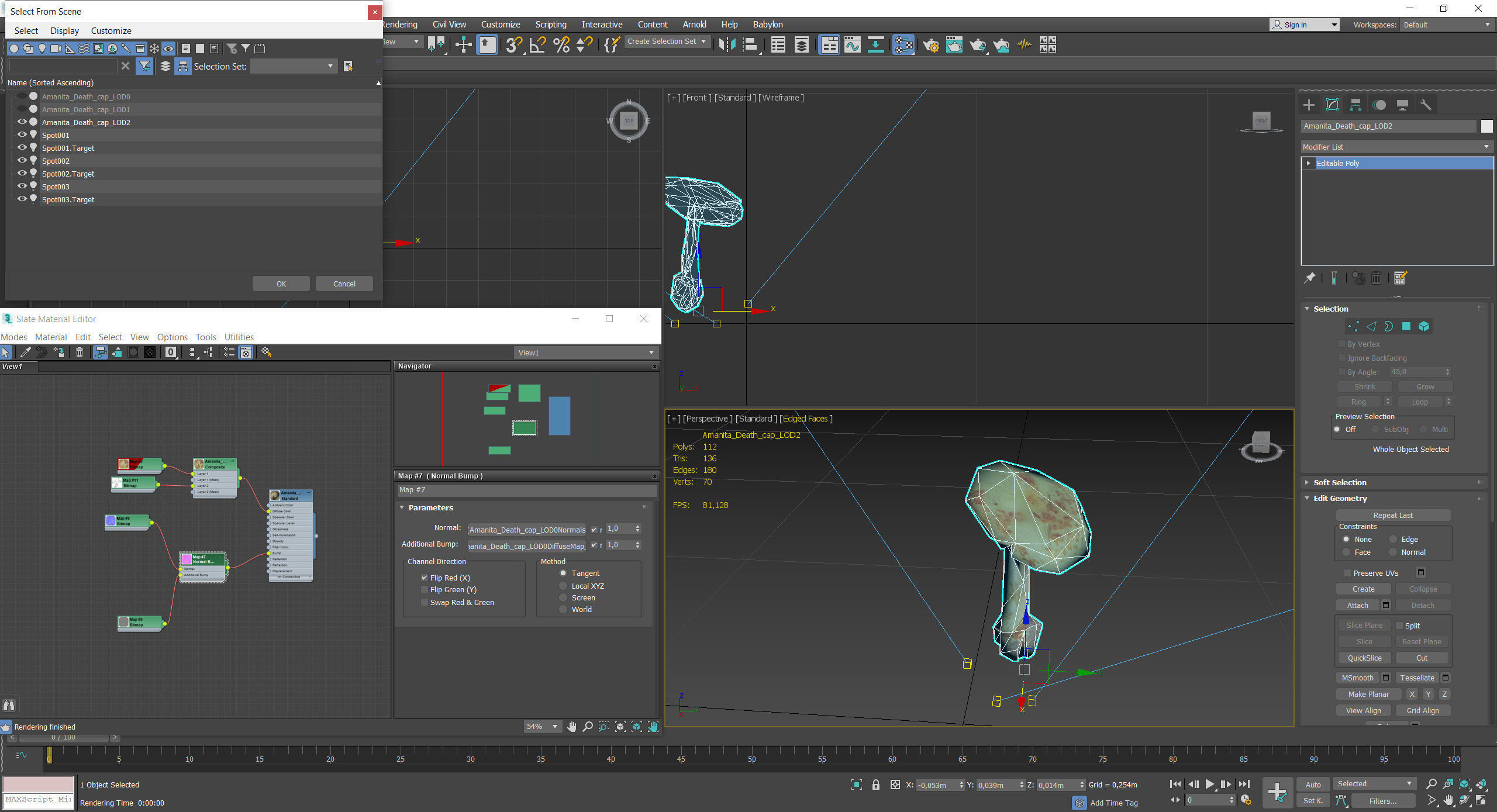The image size is (1497, 812).
Task: Click the Mirror tool icon
Action: click(726, 44)
